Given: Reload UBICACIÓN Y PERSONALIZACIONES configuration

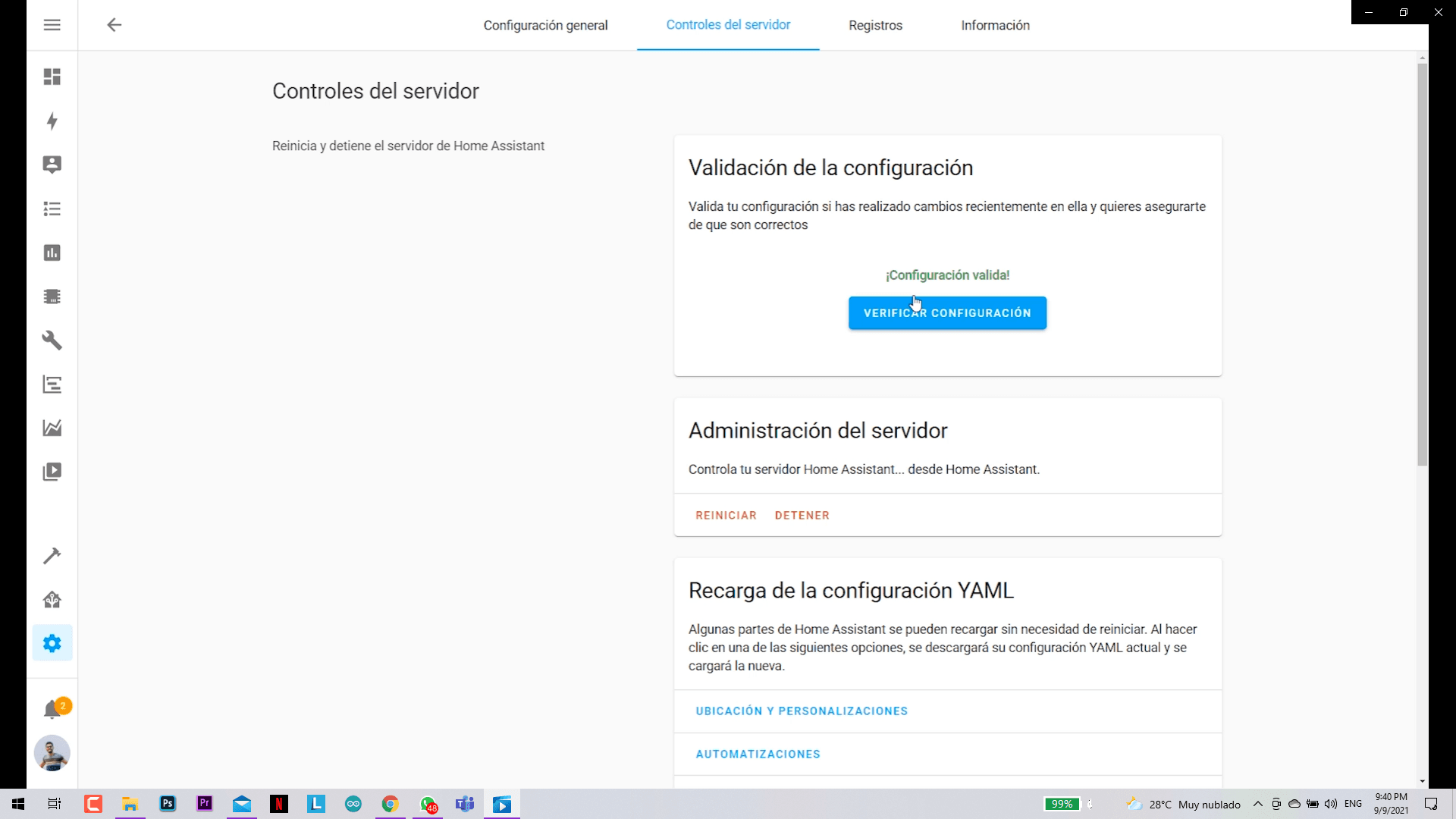Looking at the screenshot, I should 802,711.
